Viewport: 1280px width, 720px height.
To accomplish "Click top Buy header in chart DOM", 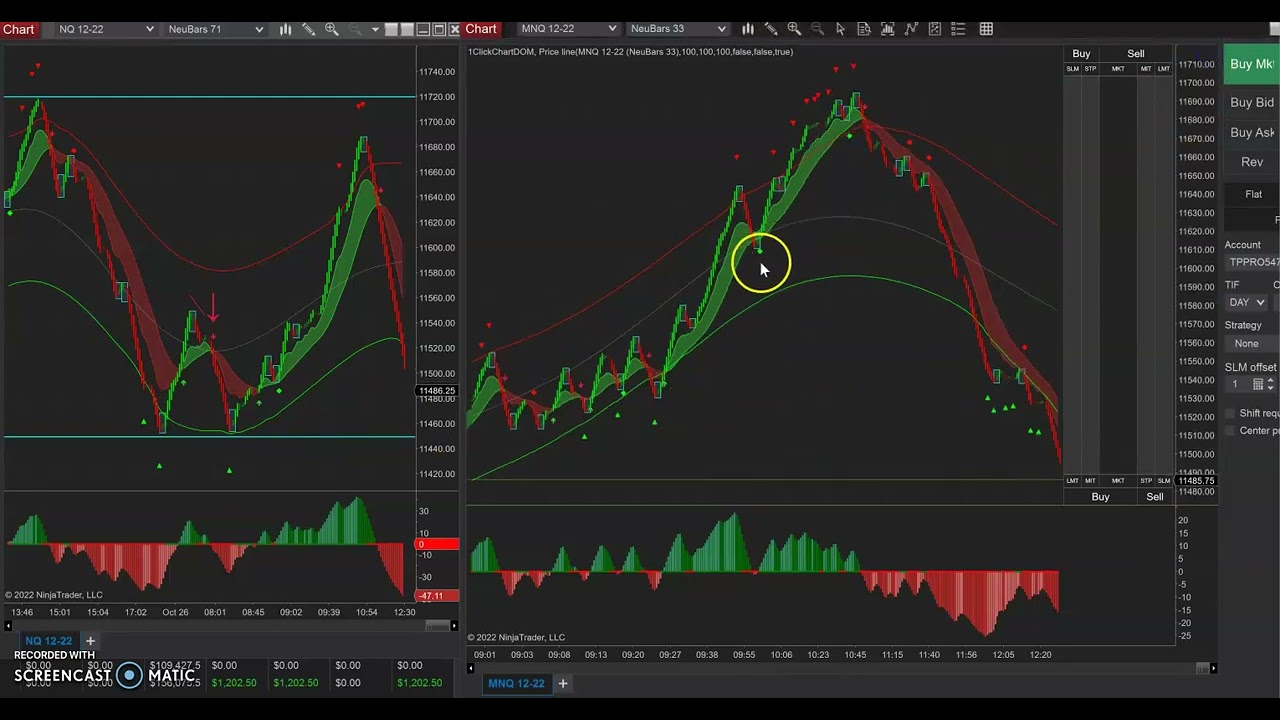I will [x=1081, y=53].
